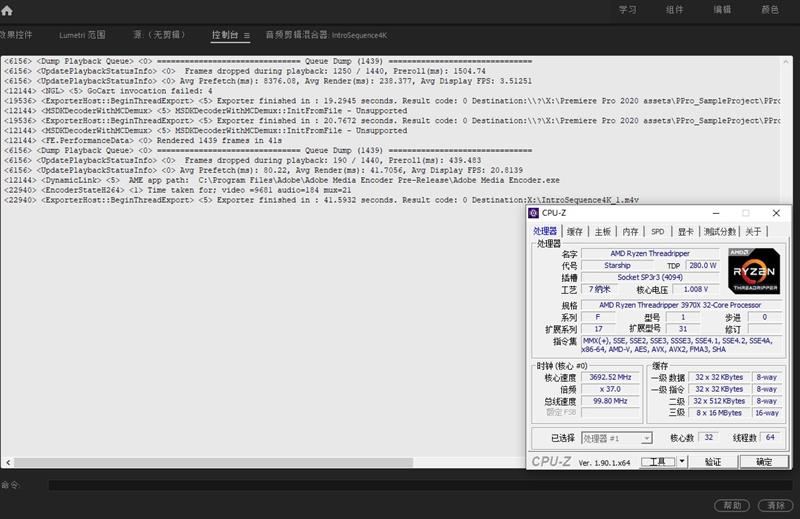Screen dimensions: 800x519
Task: Open the 效果控件 panel tab
Action: click(16, 35)
